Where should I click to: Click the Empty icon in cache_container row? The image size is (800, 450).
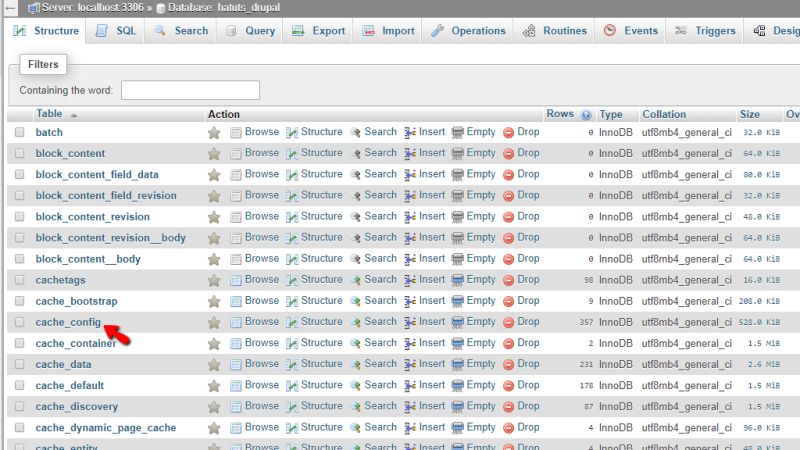point(458,343)
